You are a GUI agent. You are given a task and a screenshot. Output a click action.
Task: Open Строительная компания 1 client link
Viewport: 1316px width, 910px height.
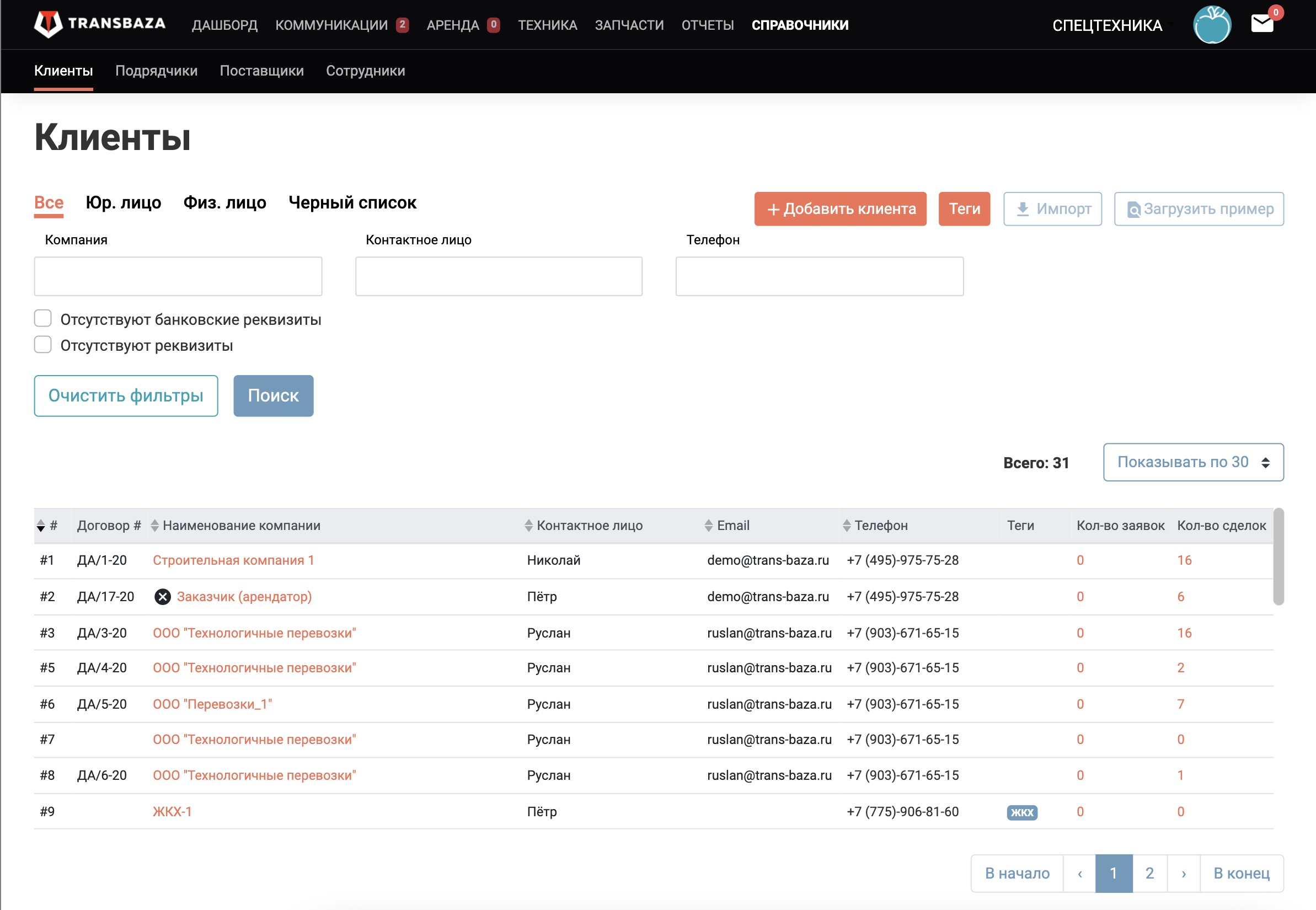233,560
